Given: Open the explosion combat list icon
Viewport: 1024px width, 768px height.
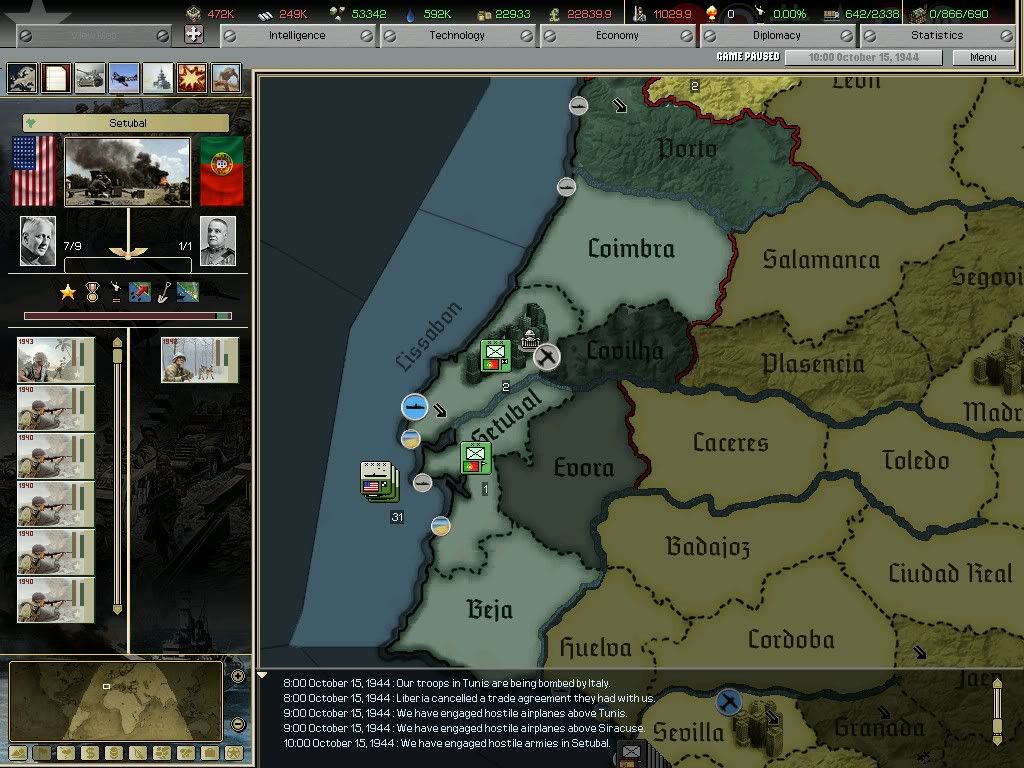Looking at the screenshot, I should [x=192, y=77].
